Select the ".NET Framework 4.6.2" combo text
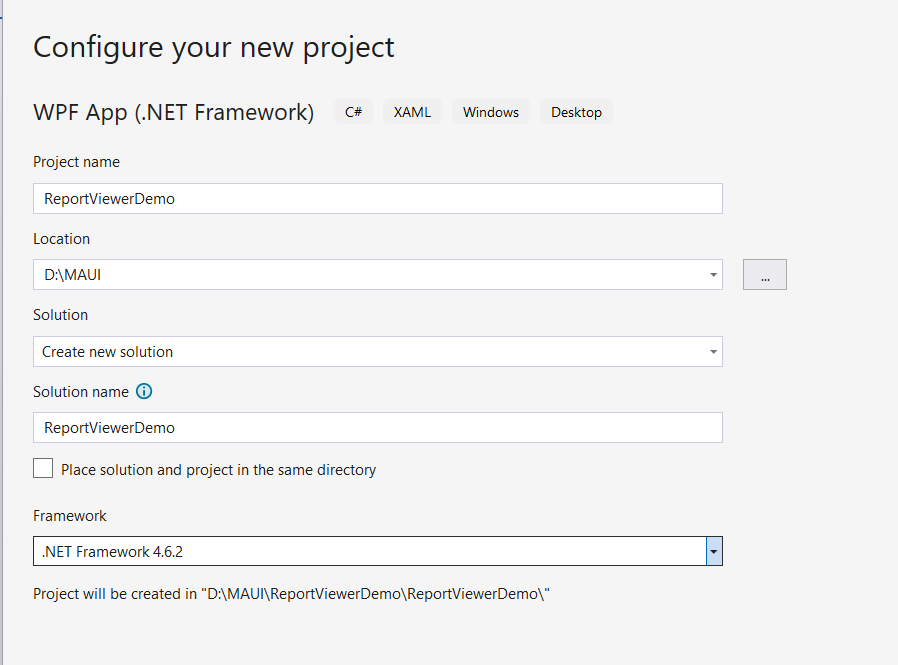 click(112, 552)
